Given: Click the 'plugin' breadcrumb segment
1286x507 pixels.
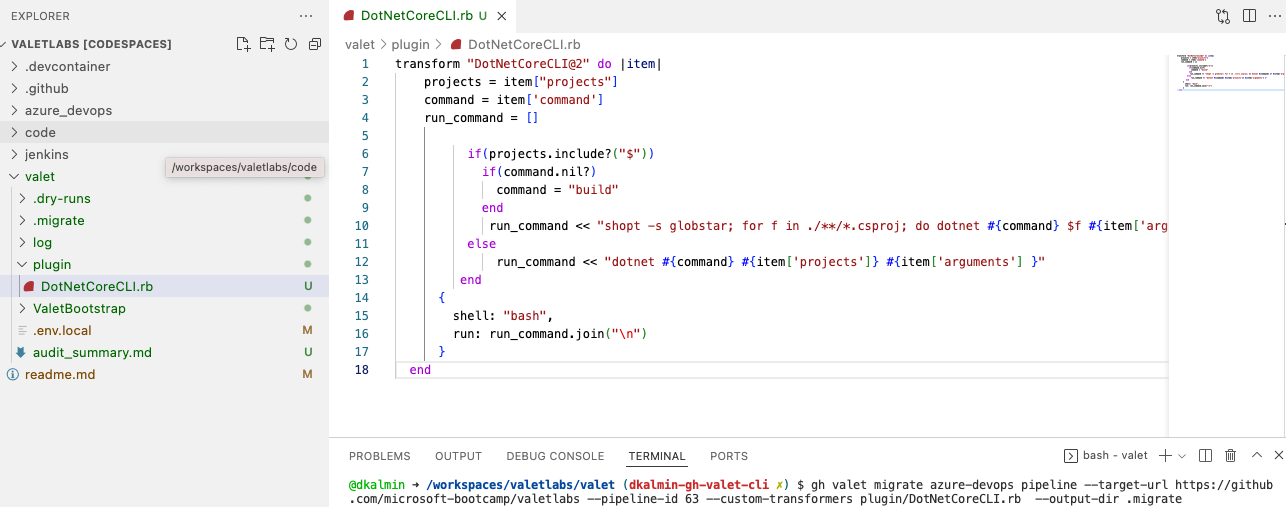Looking at the screenshot, I should point(410,44).
